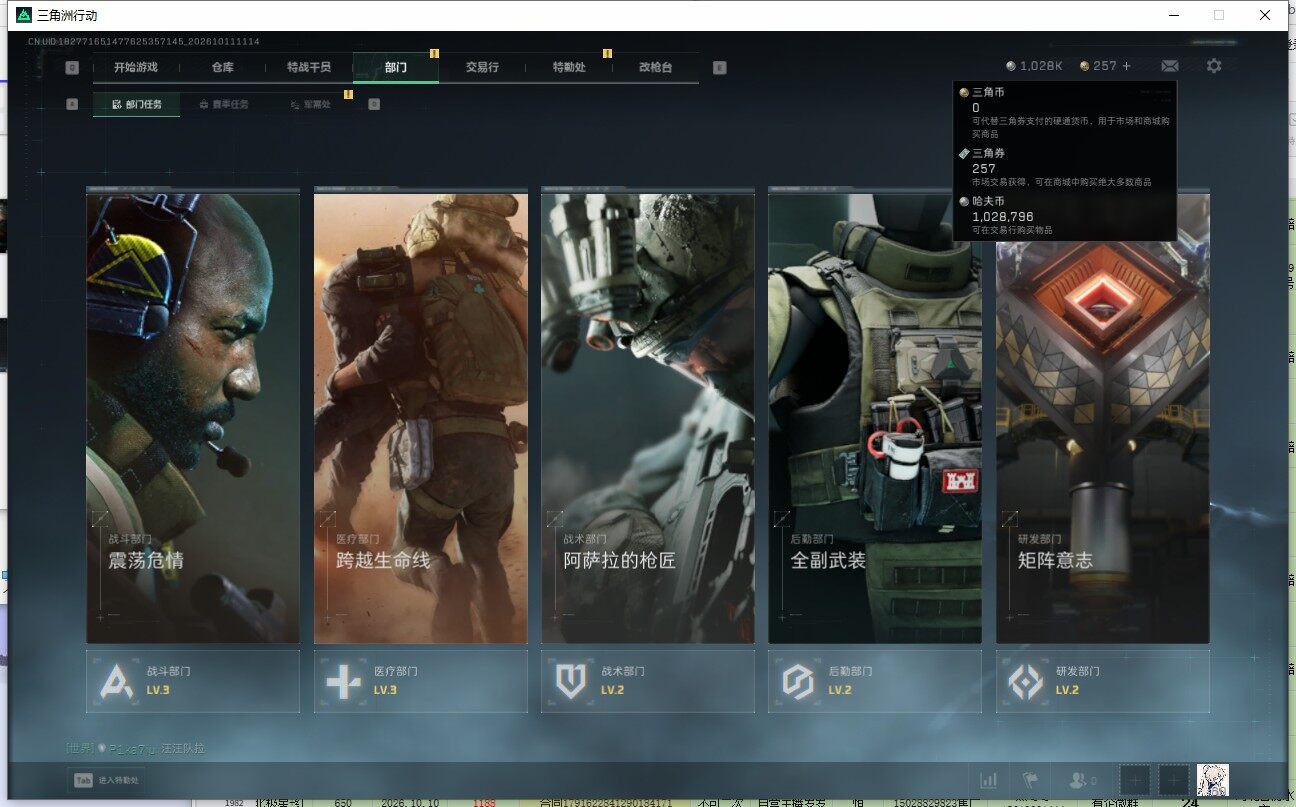
Task: Click the world chat message line
Action: click(x=135, y=748)
